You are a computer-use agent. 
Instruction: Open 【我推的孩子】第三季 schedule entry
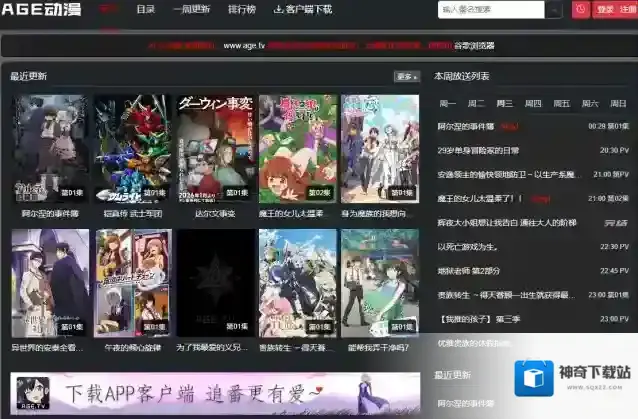479,319
